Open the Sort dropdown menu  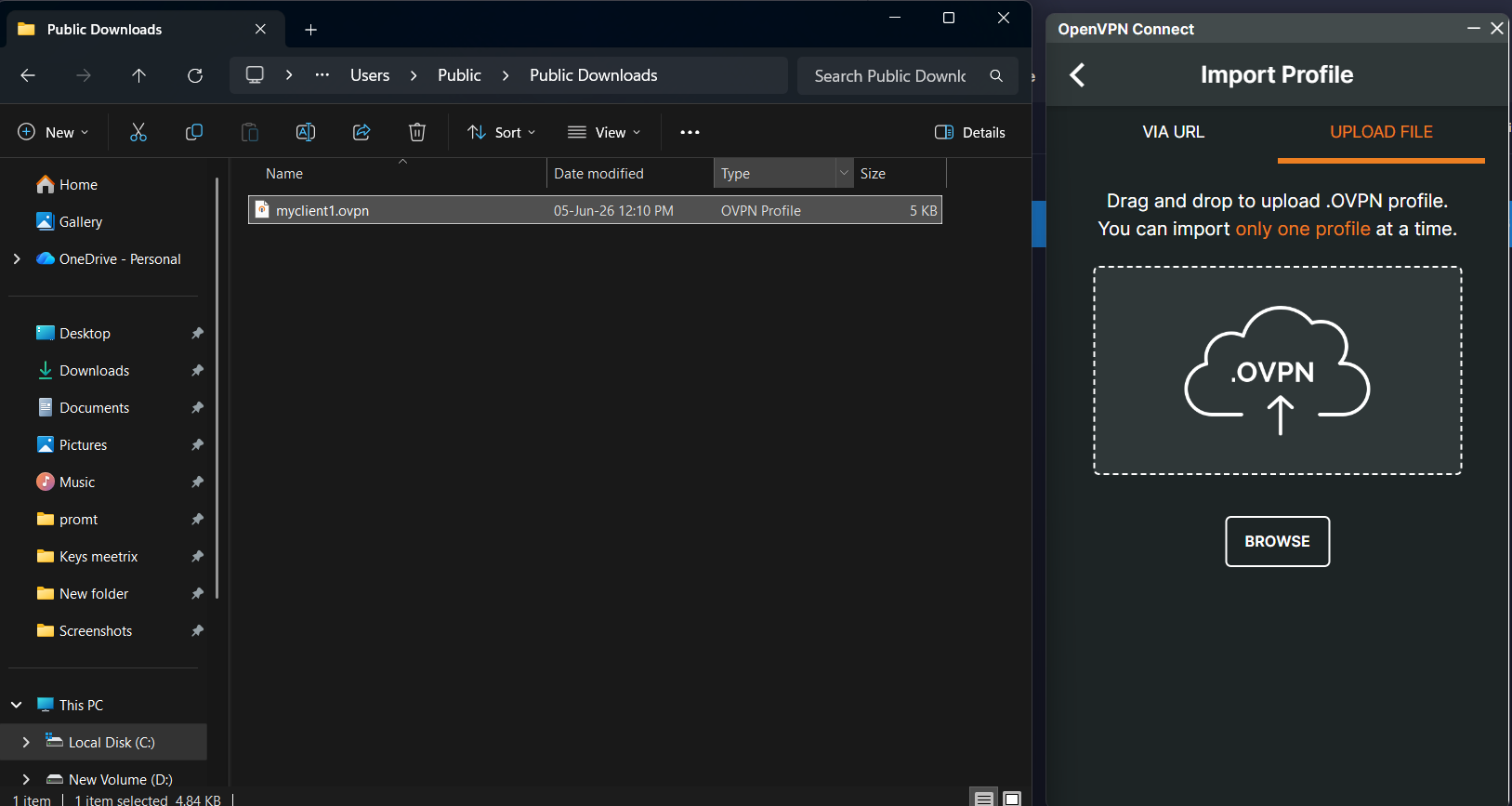tap(502, 132)
